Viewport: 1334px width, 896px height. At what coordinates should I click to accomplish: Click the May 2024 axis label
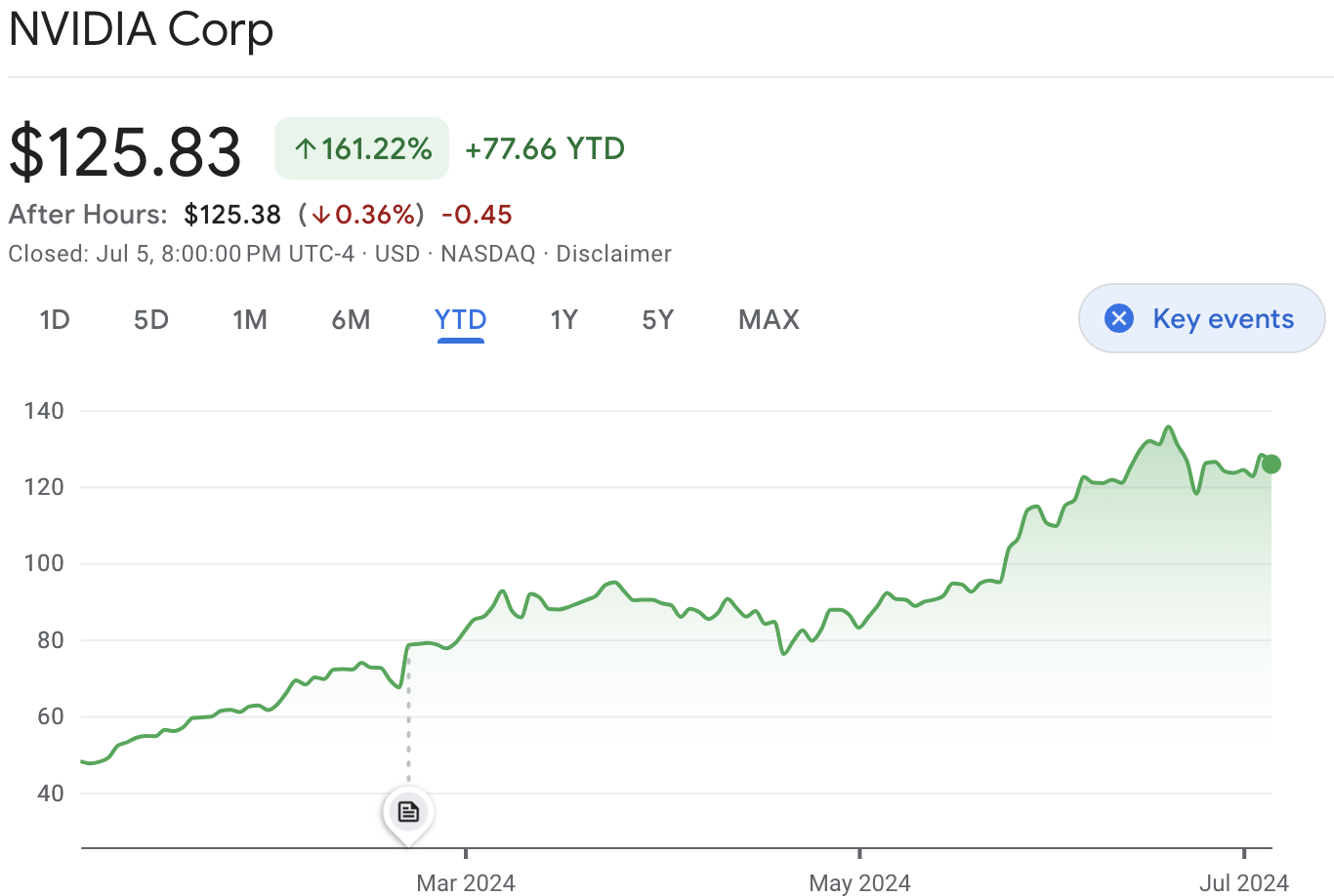click(x=859, y=883)
